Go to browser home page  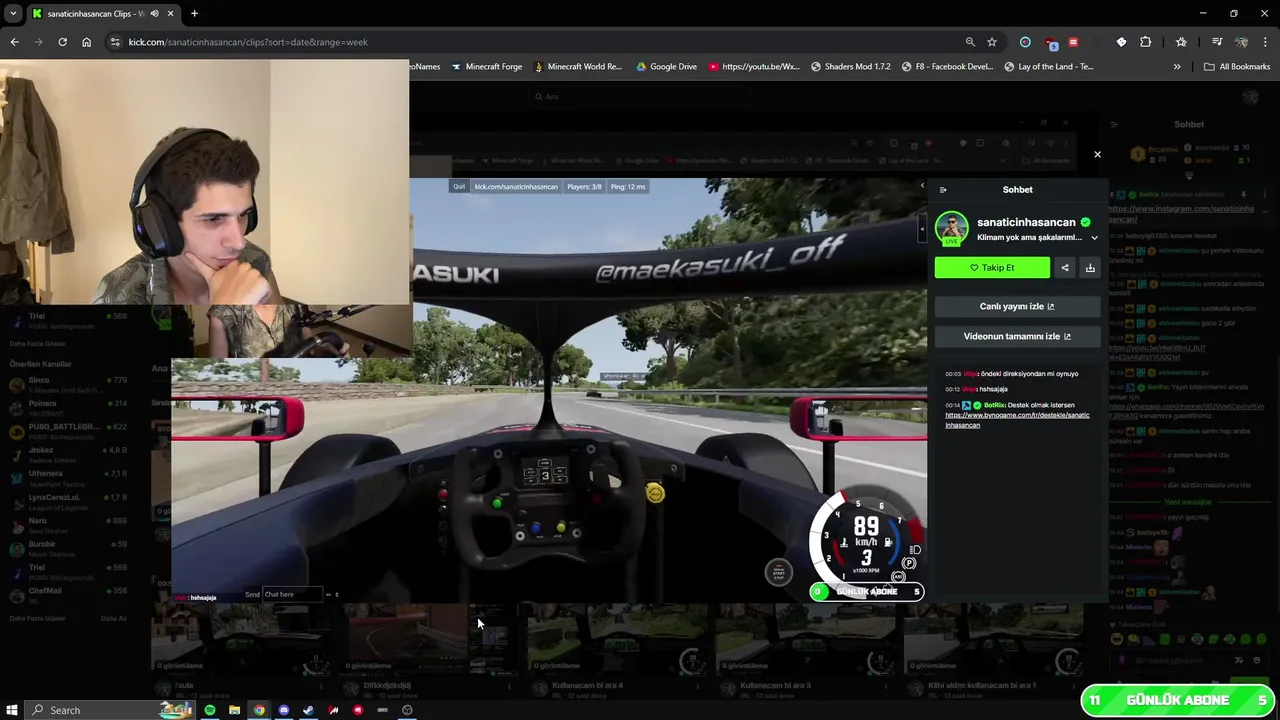coord(86,42)
